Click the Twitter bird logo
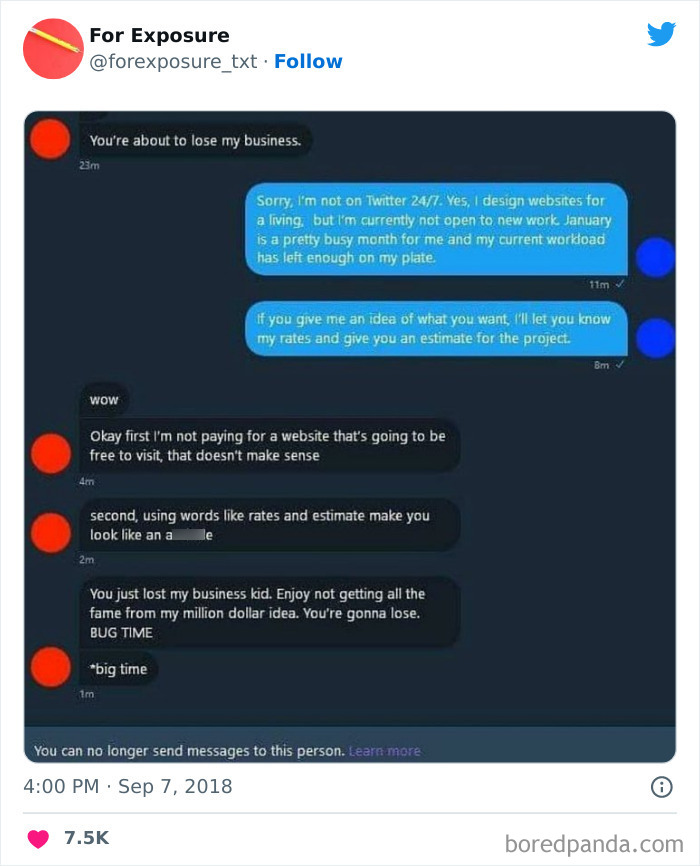The image size is (700, 866). point(661,34)
